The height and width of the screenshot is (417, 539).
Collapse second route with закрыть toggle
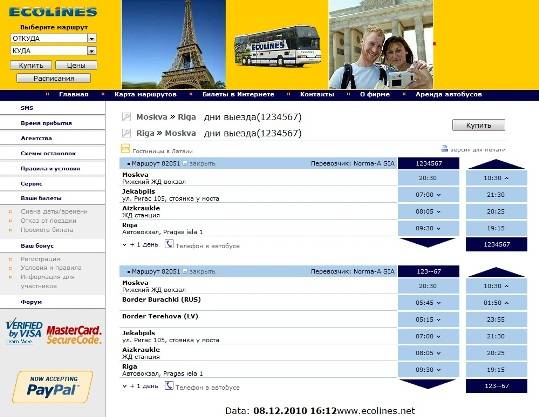199,272
